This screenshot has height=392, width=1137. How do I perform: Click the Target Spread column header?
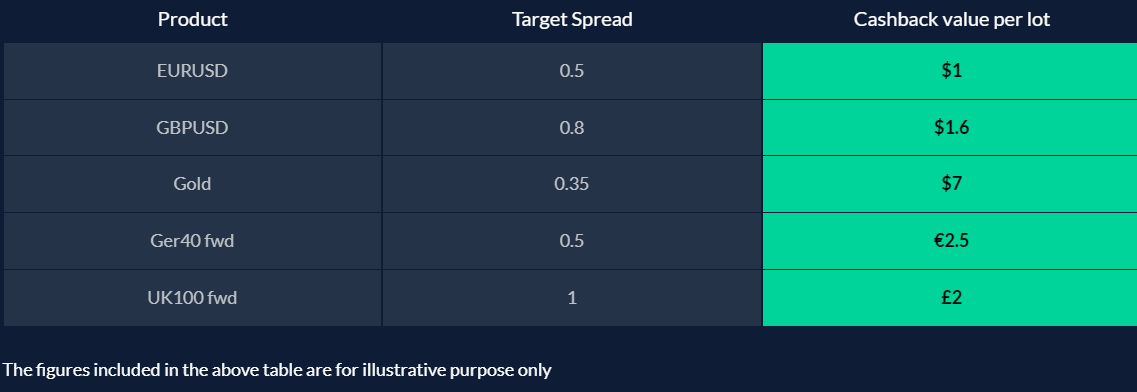coord(572,20)
